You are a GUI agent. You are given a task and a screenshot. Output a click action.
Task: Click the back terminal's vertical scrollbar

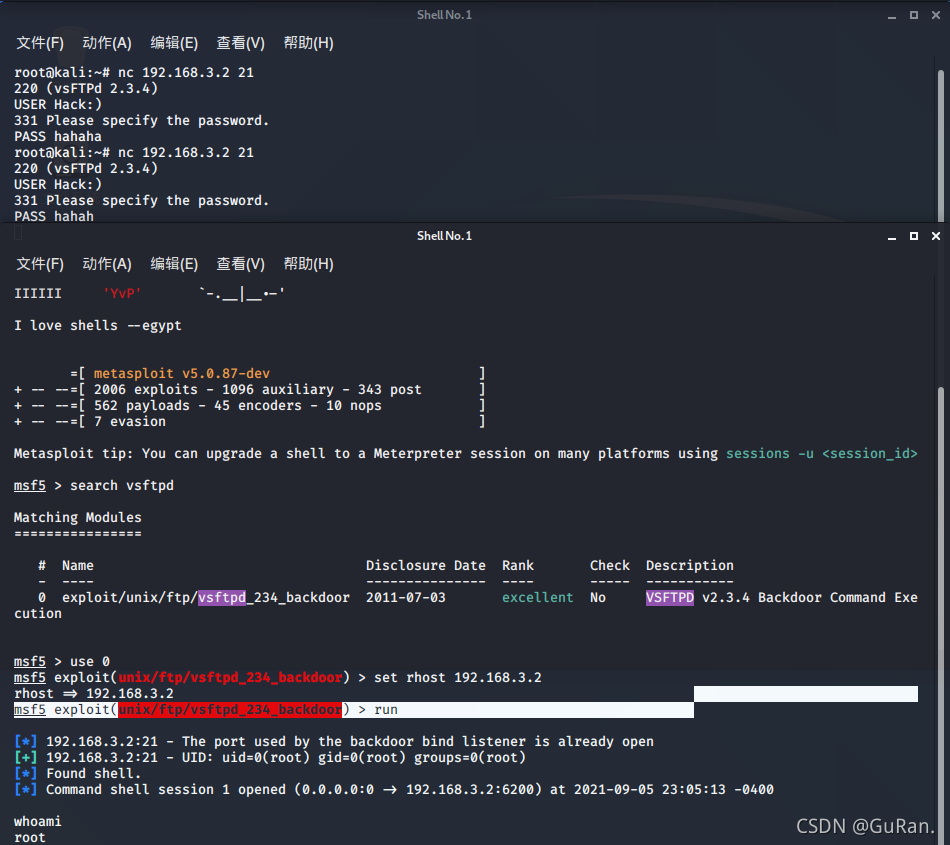pyautogui.click(x=941, y=145)
